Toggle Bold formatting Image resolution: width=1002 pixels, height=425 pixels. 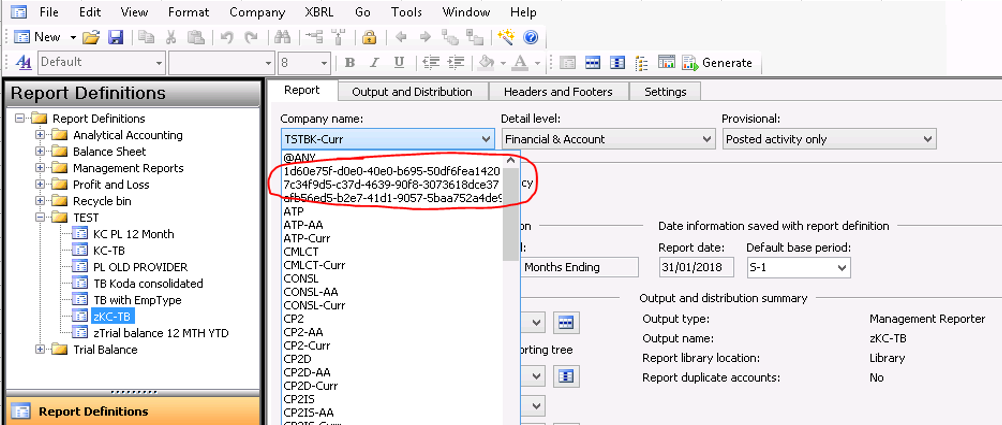click(x=350, y=63)
